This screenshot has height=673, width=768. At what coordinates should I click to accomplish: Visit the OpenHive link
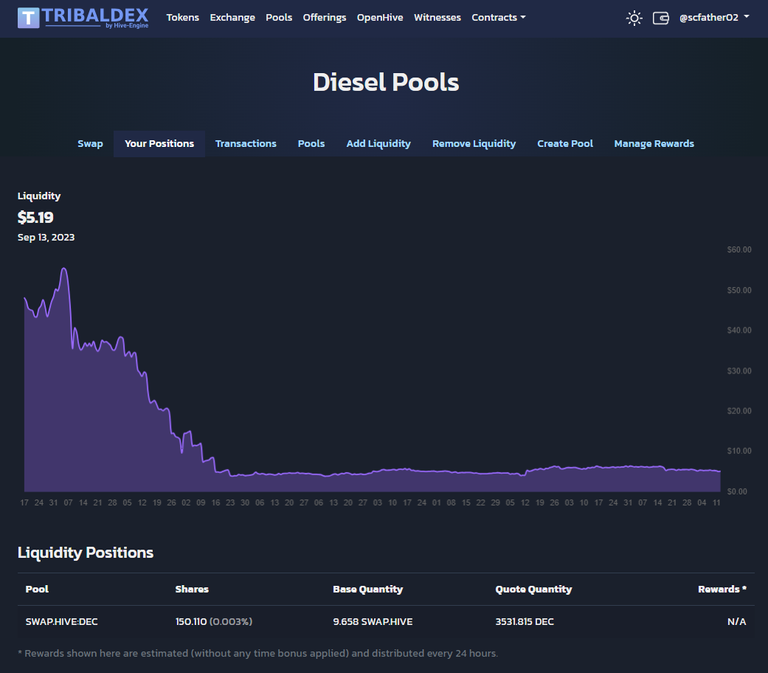pos(380,17)
